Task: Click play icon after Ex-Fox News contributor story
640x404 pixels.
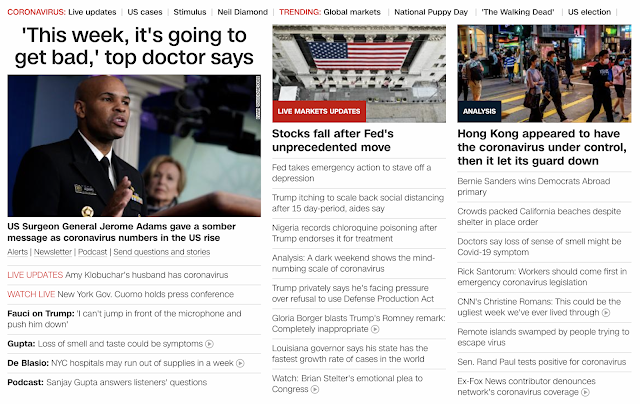Action: (x=585, y=392)
